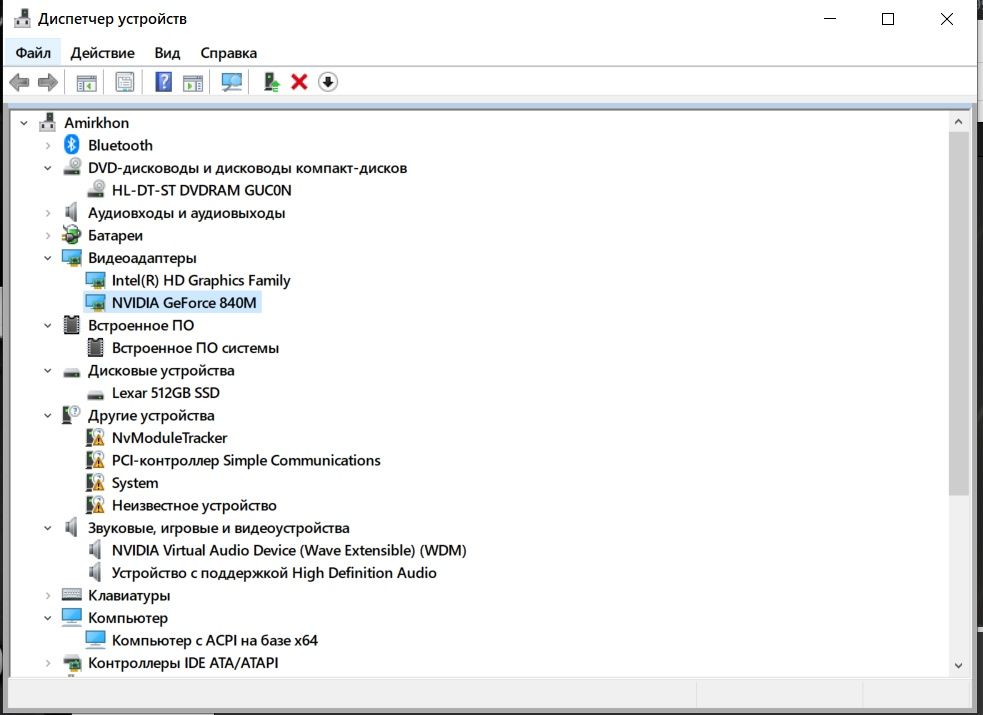Collapse the Amirkhon root node
Image resolution: width=983 pixels, height=715 pixels.
[24, 123]
